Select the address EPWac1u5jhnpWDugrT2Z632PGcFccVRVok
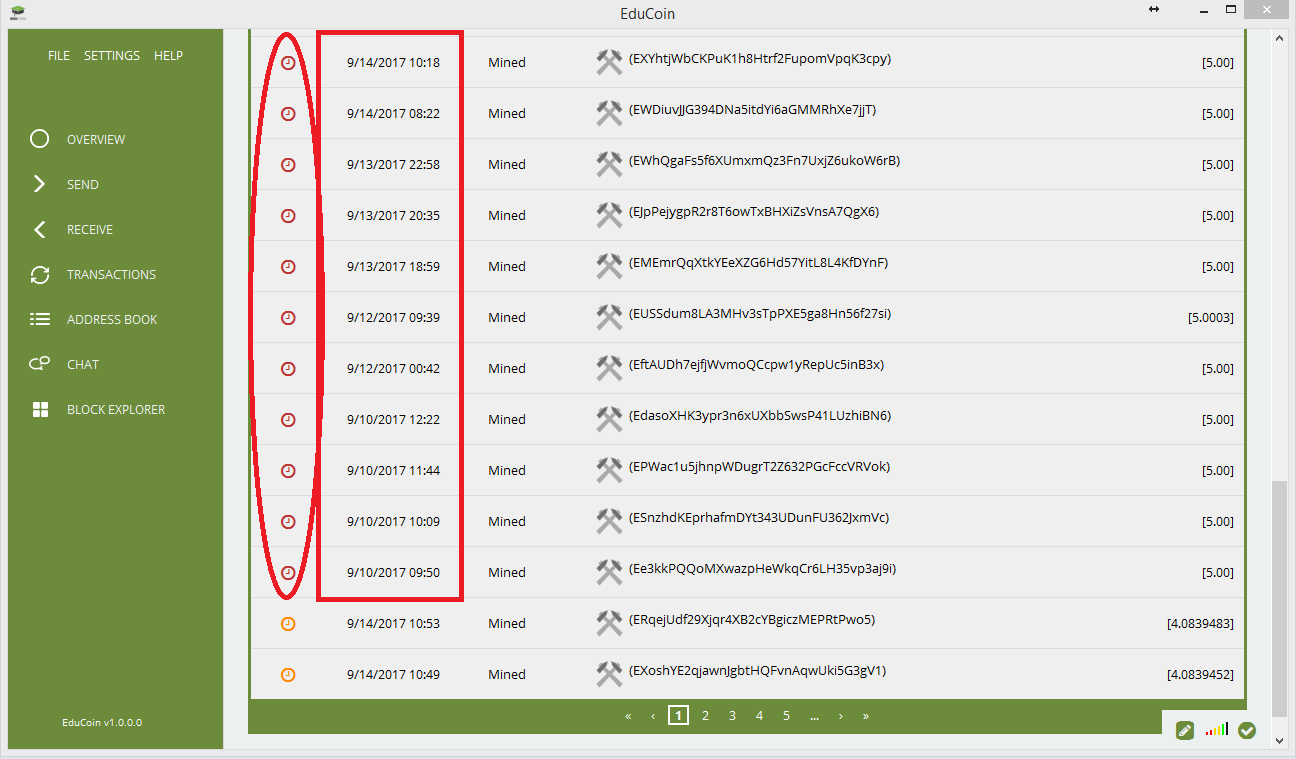Viewport: 1296px width, 759px height. (759, 467)
